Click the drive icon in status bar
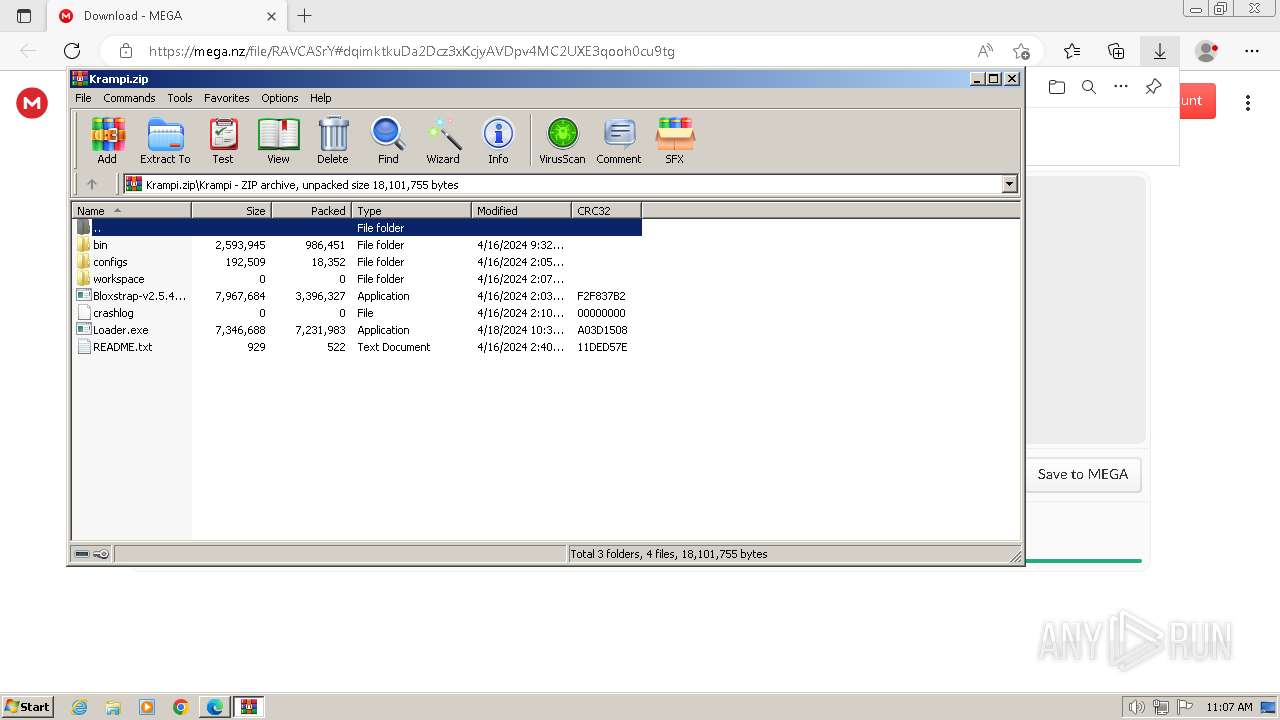 coord(82,554)
